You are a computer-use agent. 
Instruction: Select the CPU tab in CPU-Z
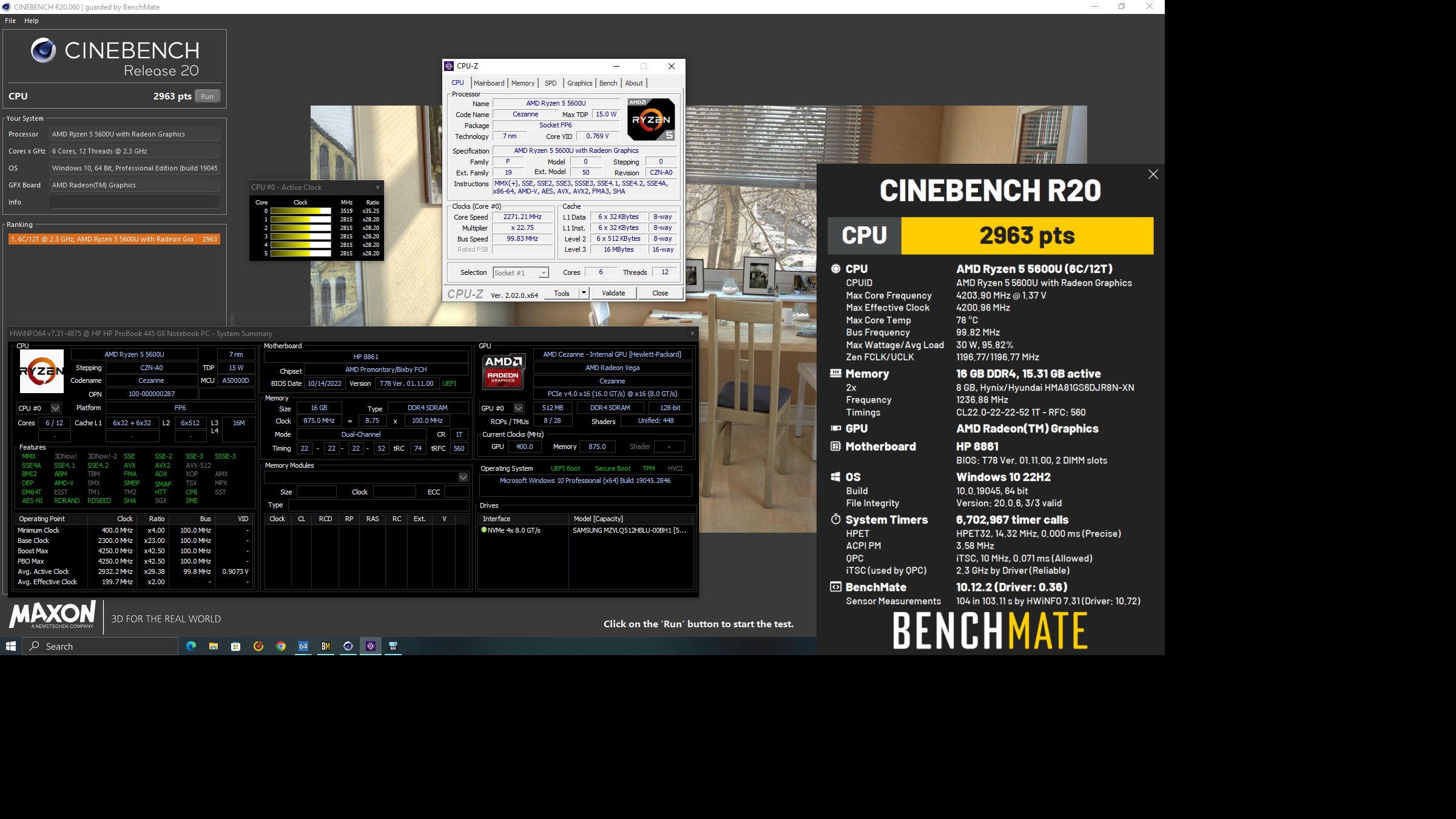[457, 83]
